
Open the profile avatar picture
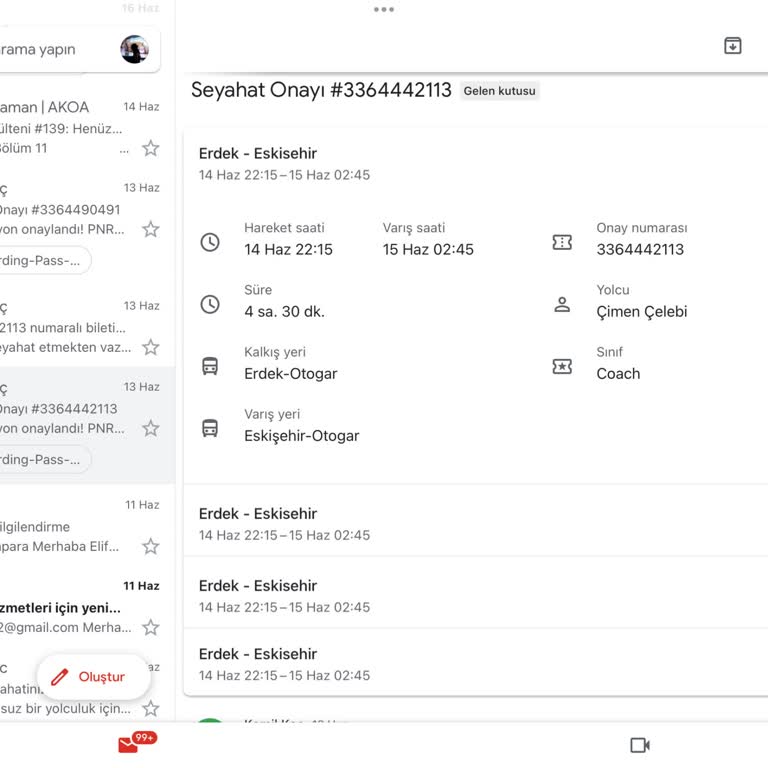(x=134, y=49)
